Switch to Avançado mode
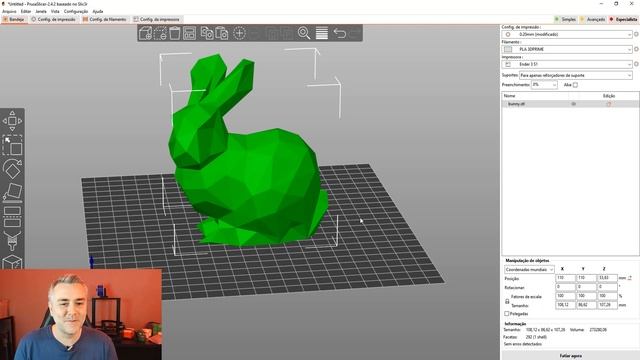The width and height of the screenshot is (640, 360). pyautogui.click(x=593, y=19)
